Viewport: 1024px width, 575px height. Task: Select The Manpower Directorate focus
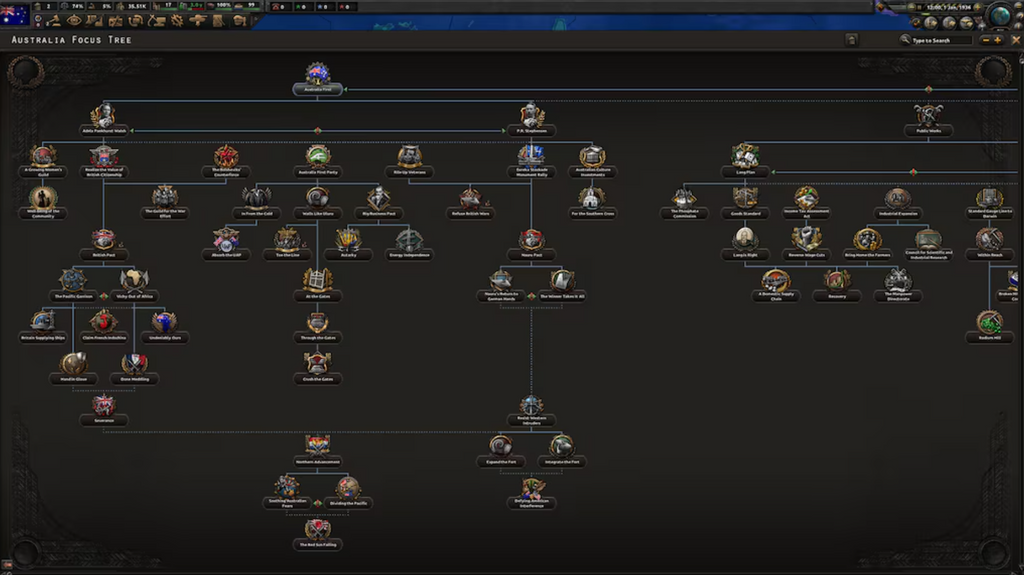click(898, 286)
